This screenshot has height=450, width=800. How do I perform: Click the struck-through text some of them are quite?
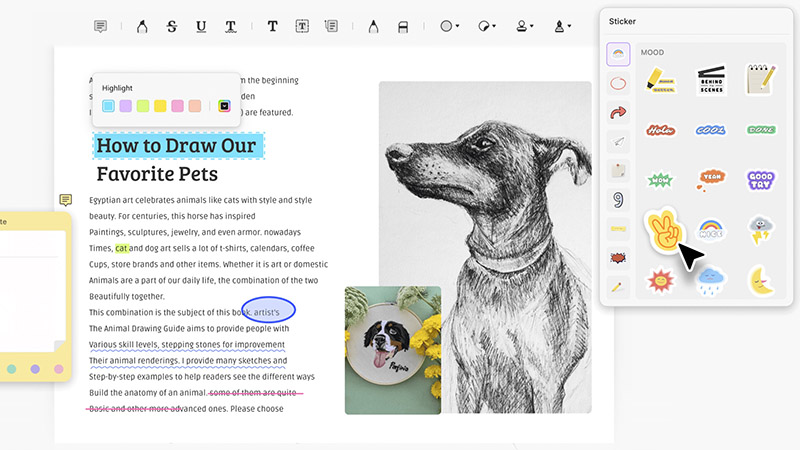(x=255, y=392)
